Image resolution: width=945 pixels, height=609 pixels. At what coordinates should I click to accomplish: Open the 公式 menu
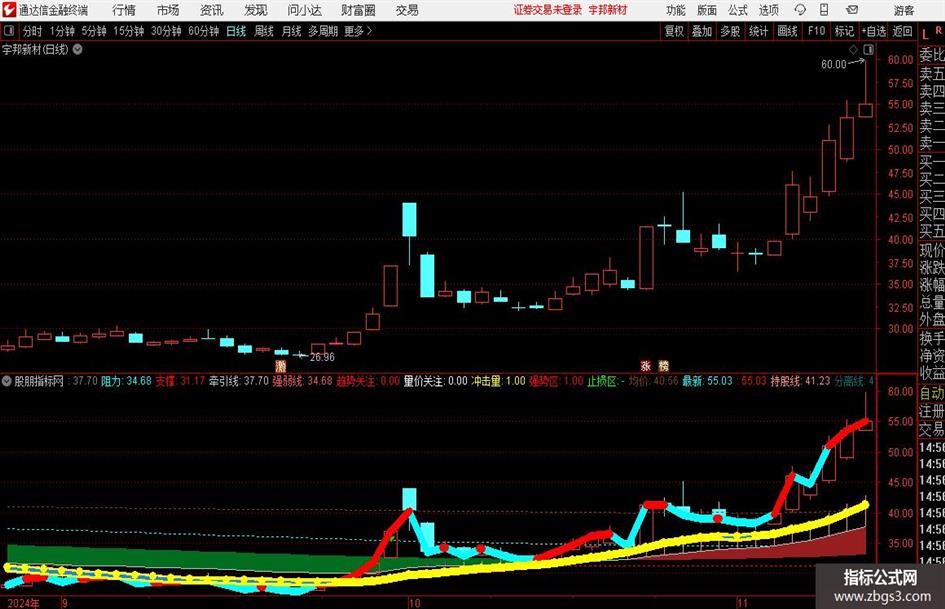click(738, 10)
